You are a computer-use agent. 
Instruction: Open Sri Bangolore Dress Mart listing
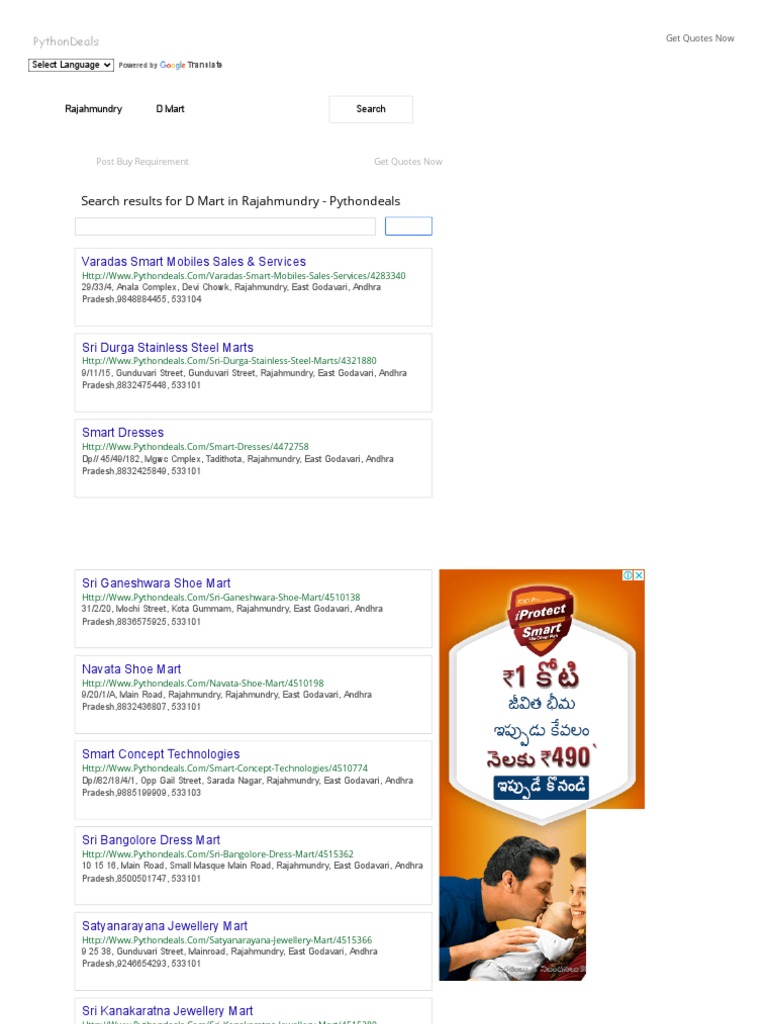pyautogui.click(x=151, y=840)
